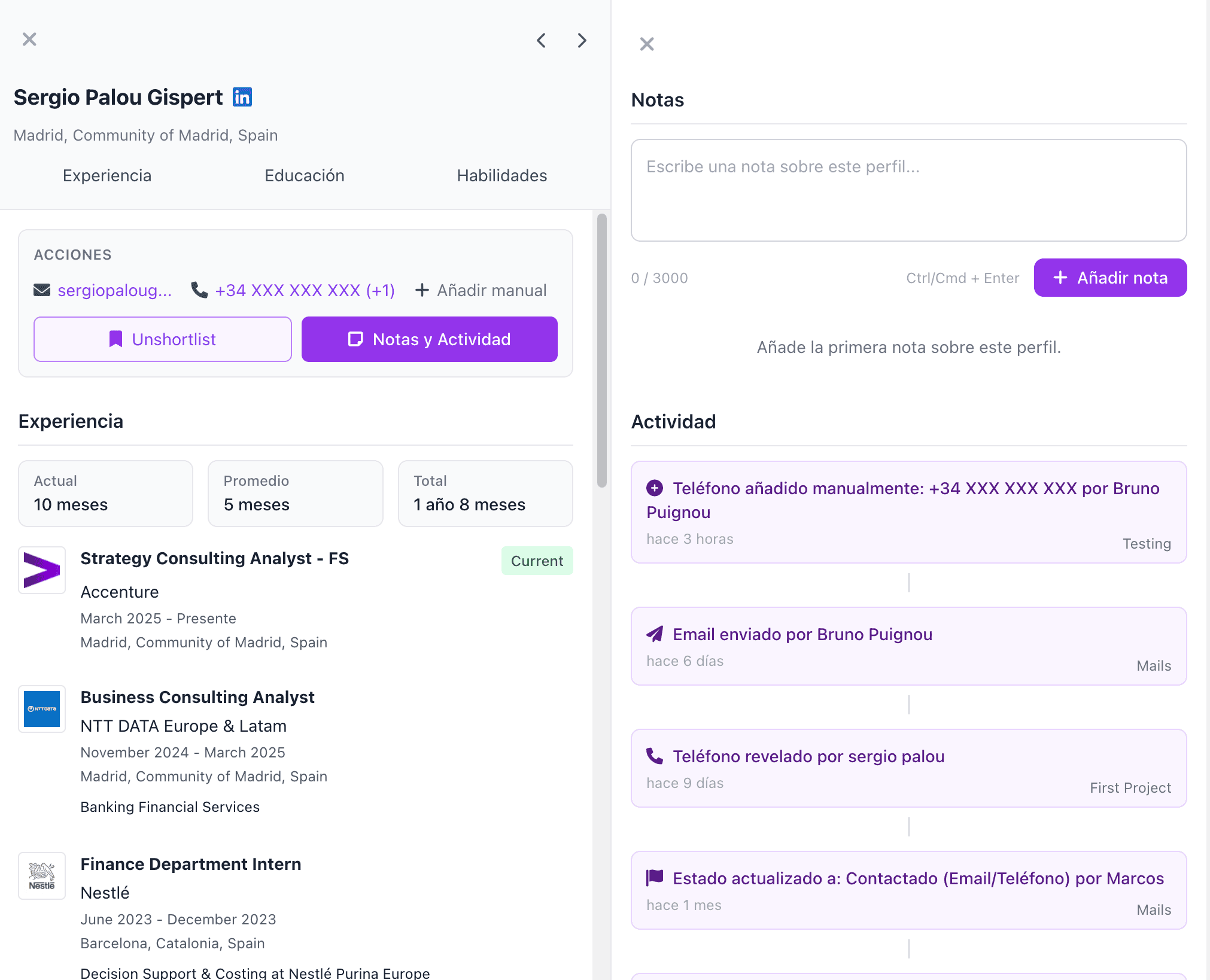Select the Nestlé logo beside Finance Department Intern

(41, 875)
